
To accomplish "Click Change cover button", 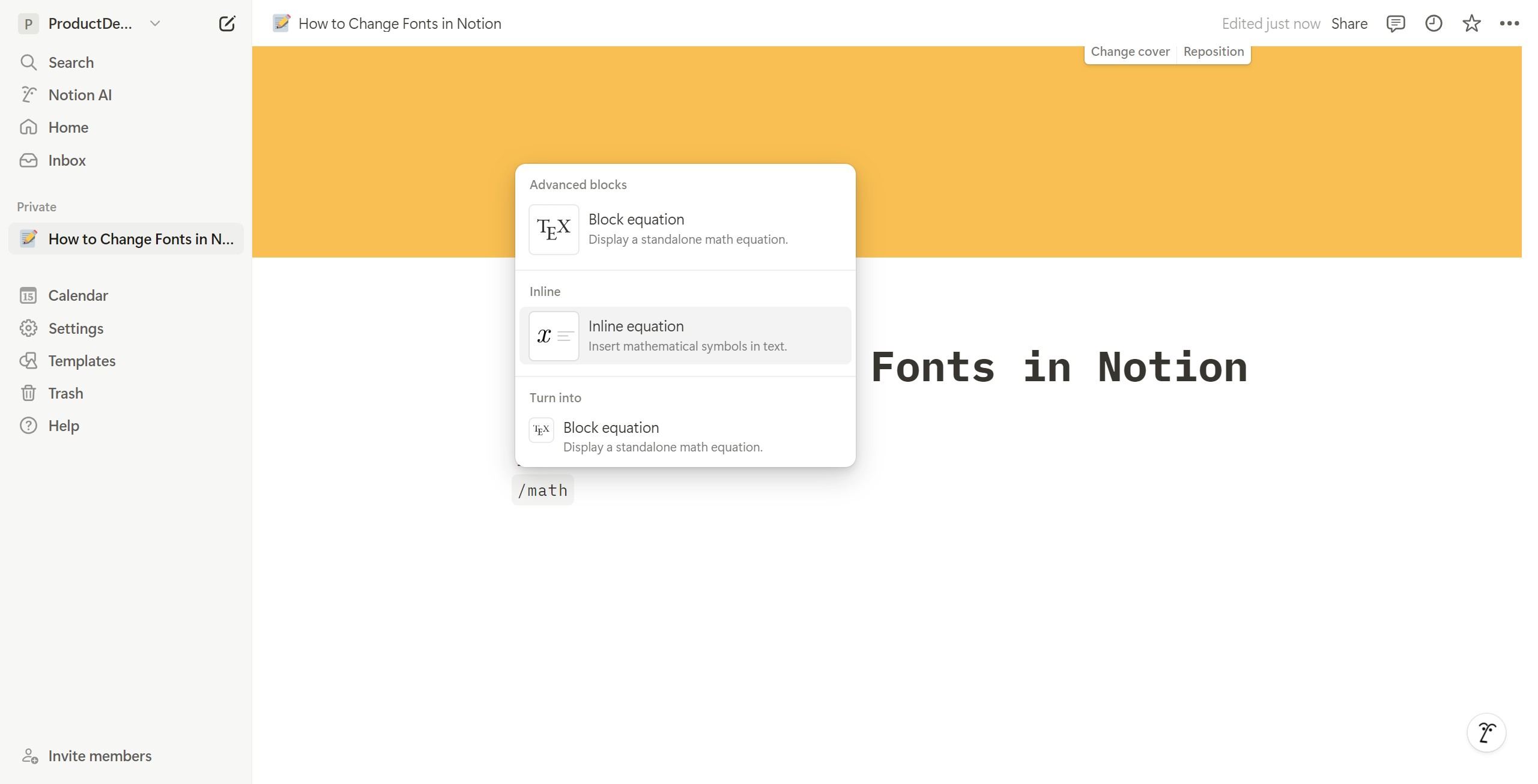I will pos(1130,52).
